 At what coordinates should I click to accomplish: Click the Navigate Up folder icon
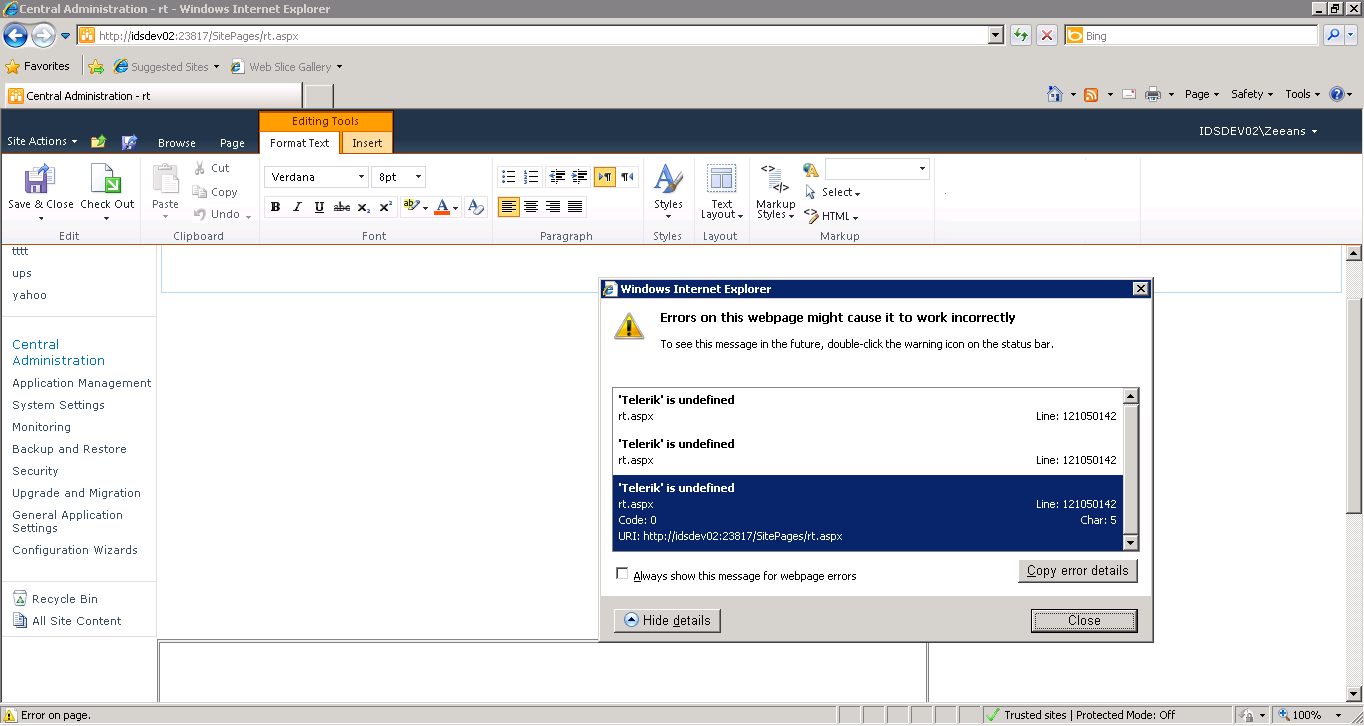(x=98, y=142)
